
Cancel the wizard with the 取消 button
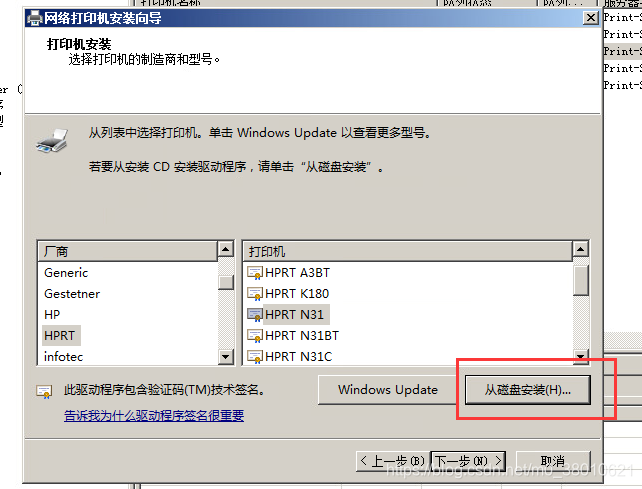553,461
